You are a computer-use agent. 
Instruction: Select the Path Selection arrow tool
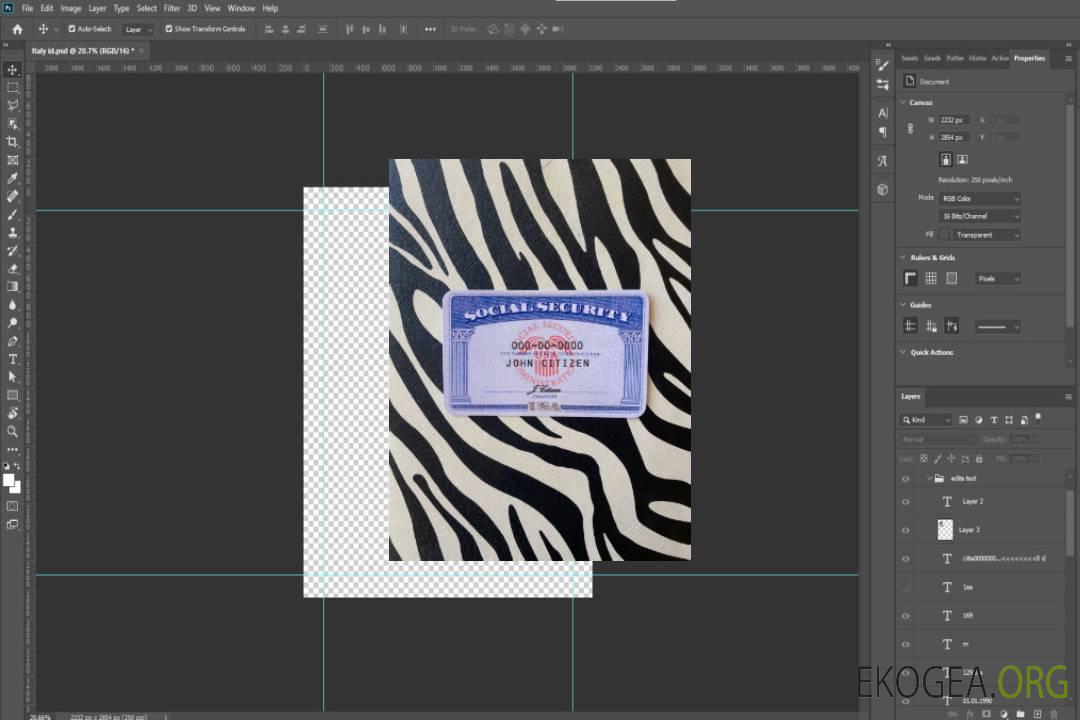click(x=12, y=377)
